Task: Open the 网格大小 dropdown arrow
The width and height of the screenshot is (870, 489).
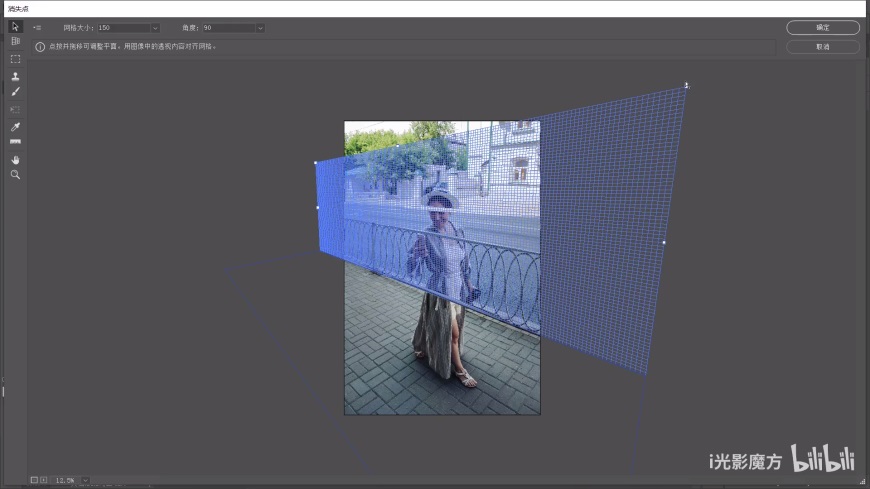Action: [155, 28]
